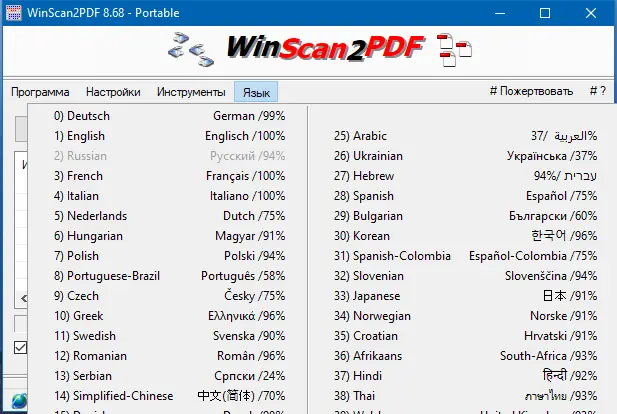Open the Инструменты menu
Screen dimensions: 617x414
(x=191, y=92)
